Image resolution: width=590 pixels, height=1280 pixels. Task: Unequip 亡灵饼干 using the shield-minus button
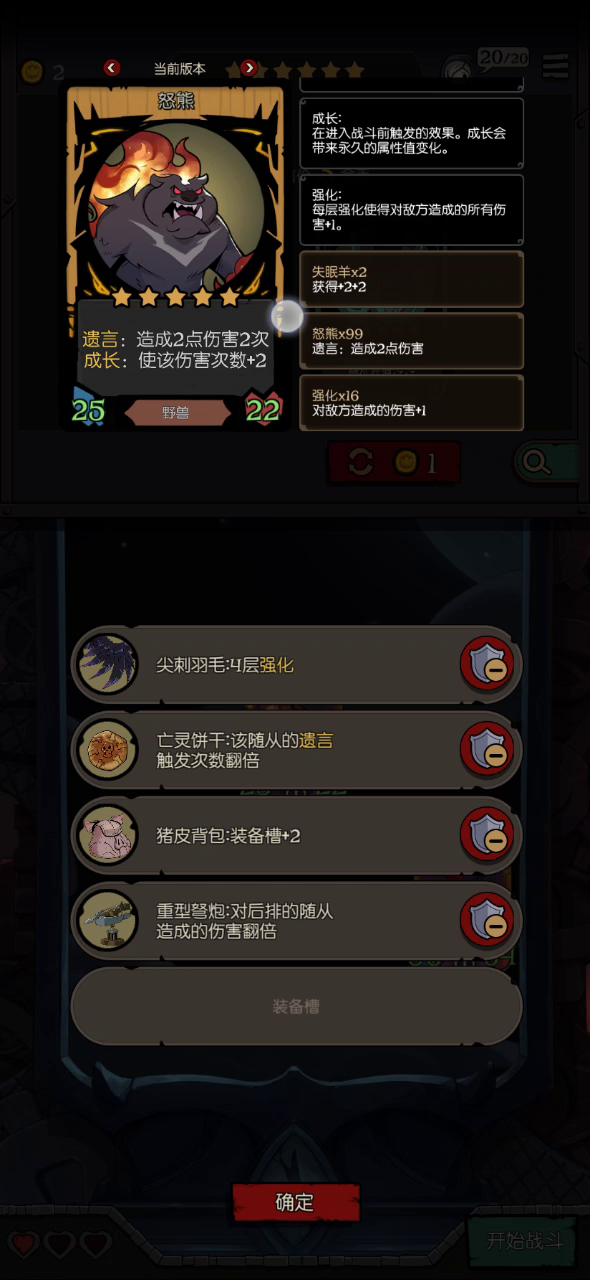point(487,749)
